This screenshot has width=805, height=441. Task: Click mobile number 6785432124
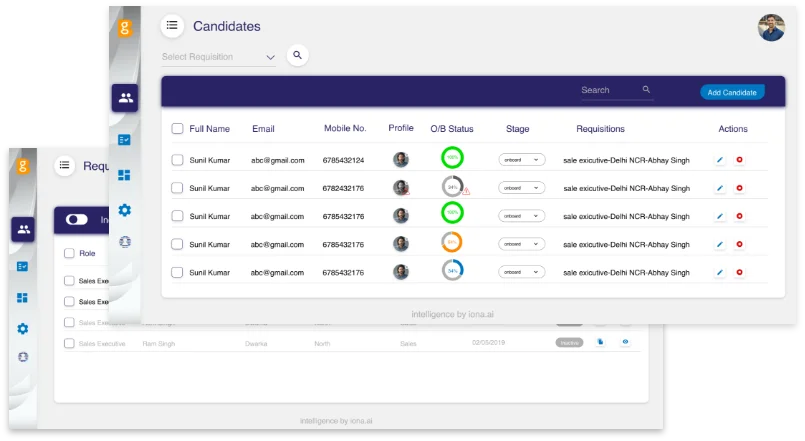[343, 160]
